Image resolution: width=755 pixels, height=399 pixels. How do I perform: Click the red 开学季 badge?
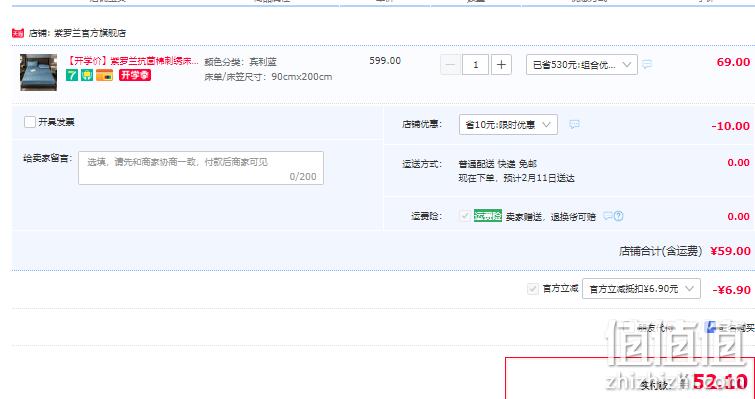(135, 75)
